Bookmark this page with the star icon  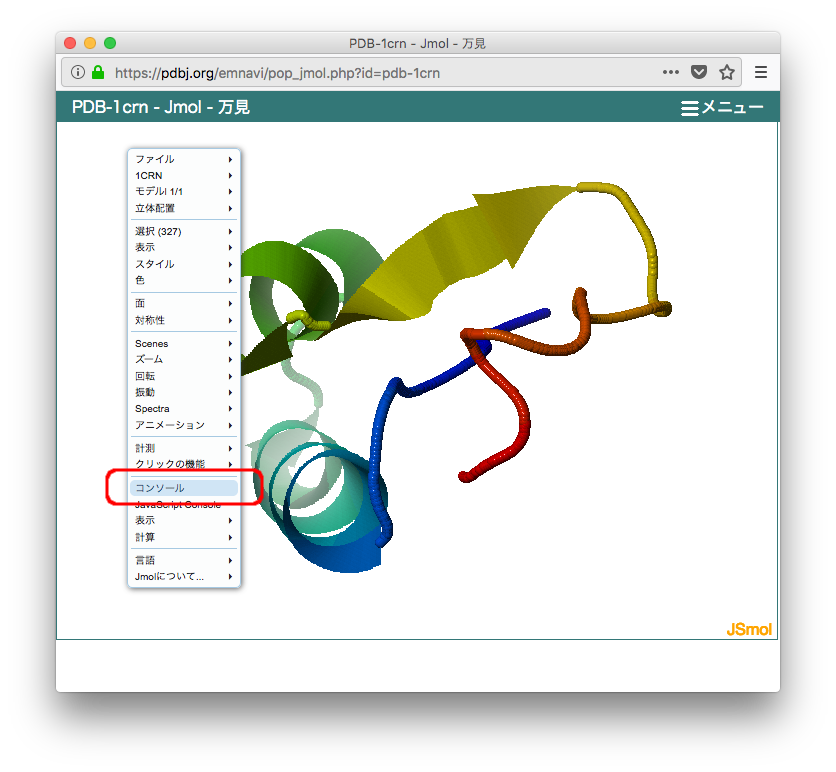pos(727,73)
